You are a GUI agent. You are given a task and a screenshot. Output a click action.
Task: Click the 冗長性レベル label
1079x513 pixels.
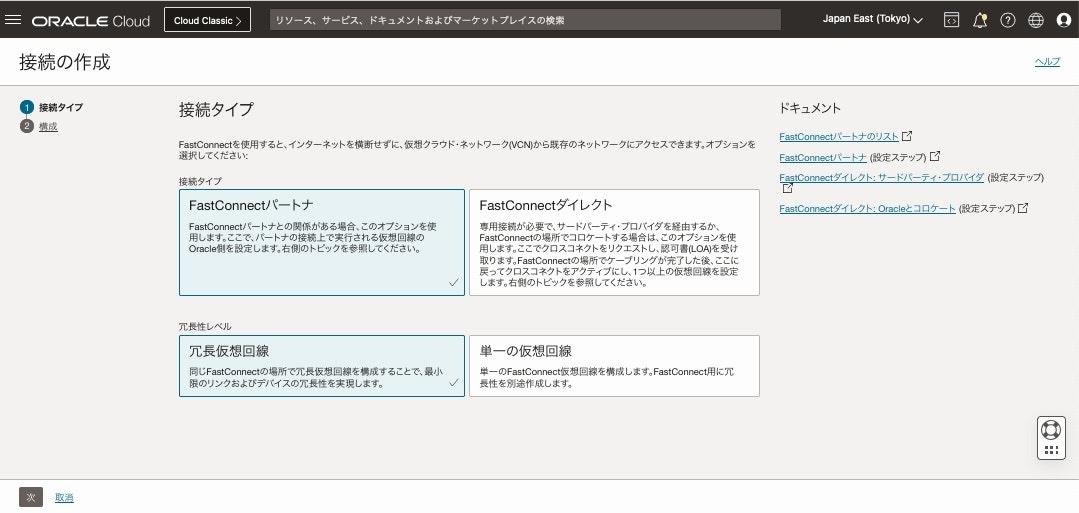pyautogui.click(x=205, y=326)
